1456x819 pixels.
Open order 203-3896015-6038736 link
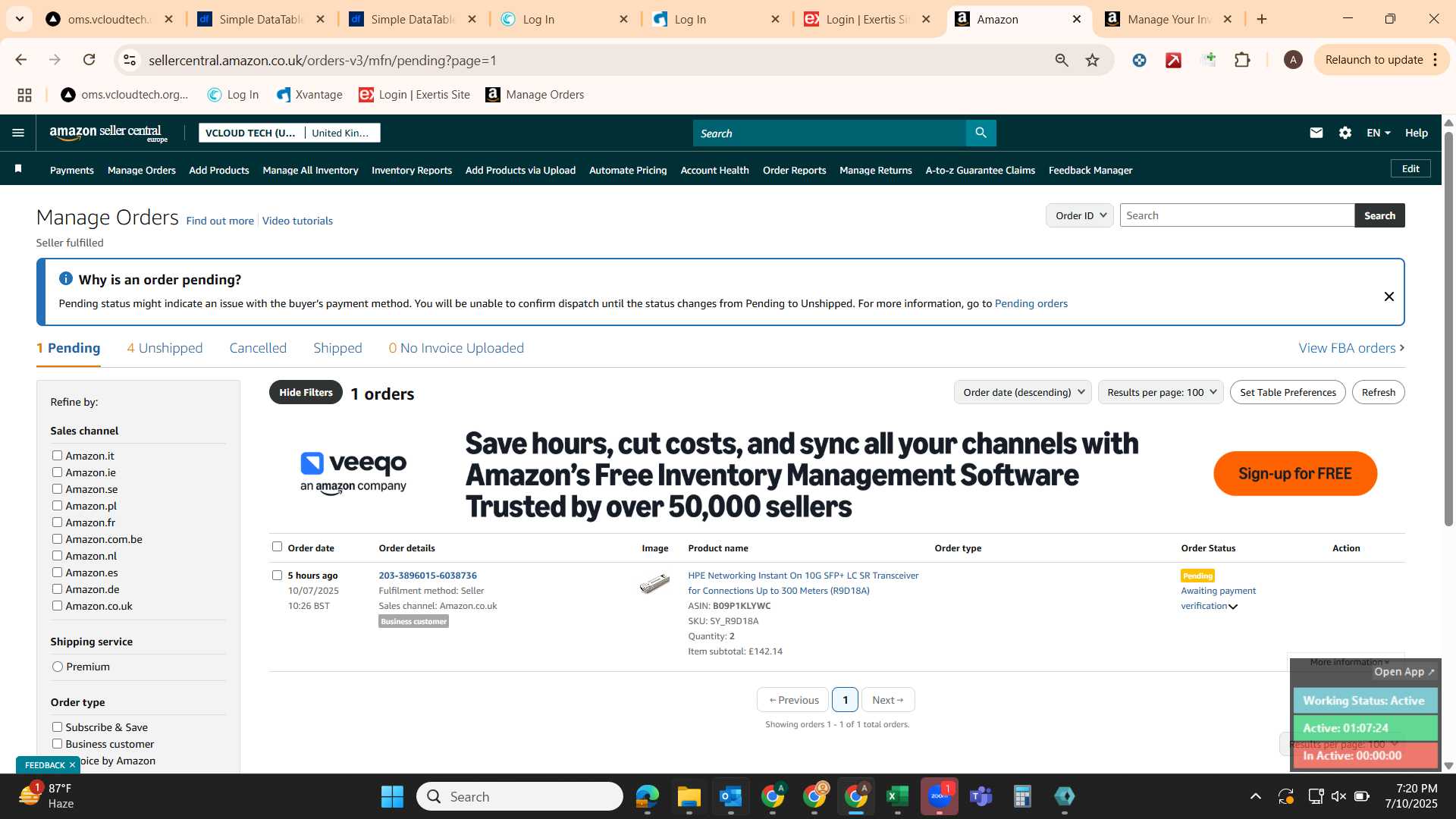(x=428, y=576)
